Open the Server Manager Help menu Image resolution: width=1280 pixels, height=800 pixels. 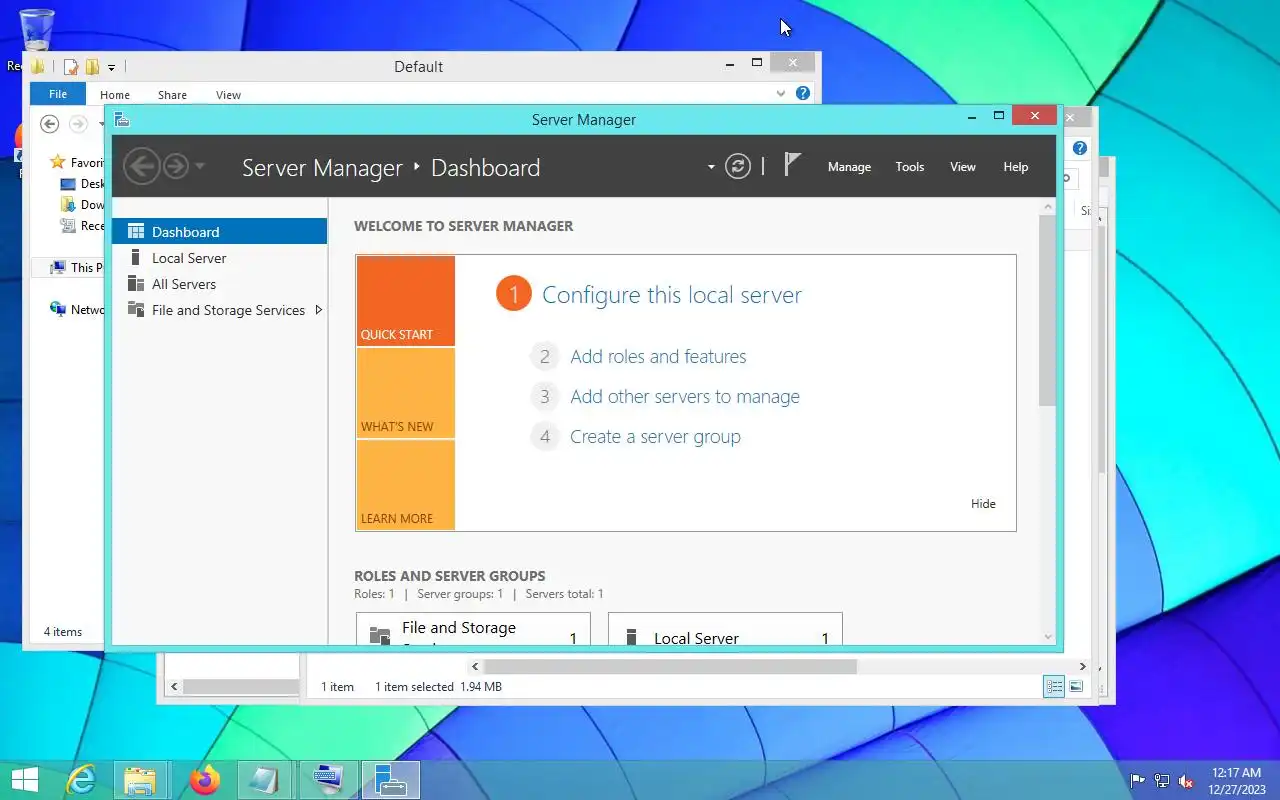click(x=1016, y=167)
